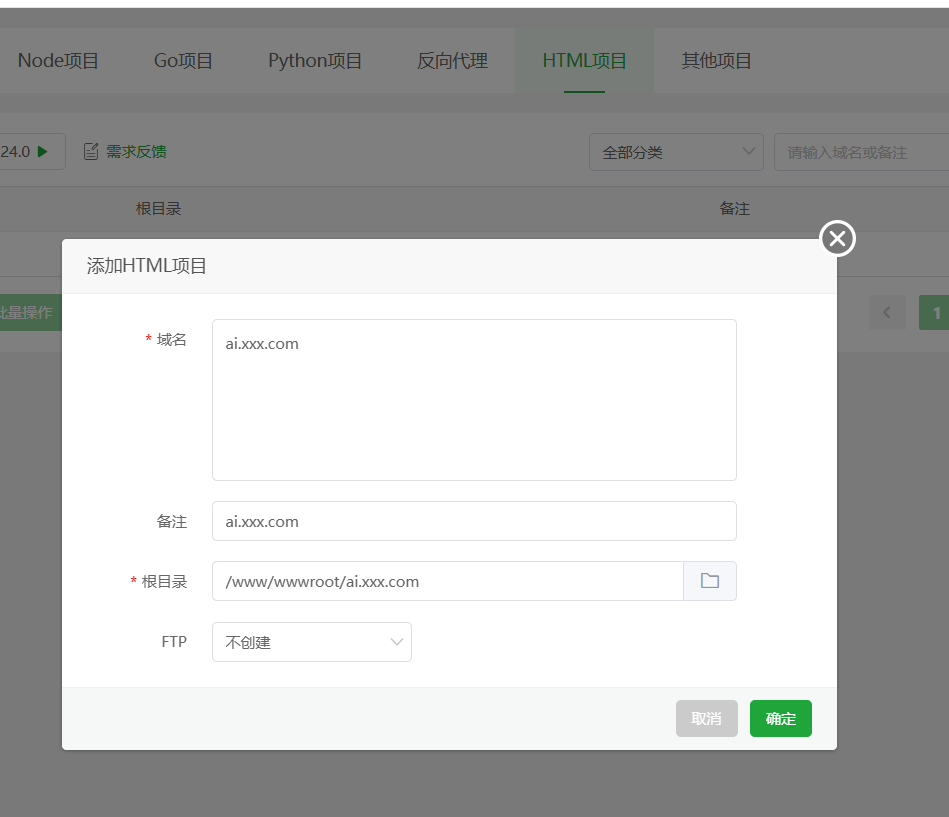Click the 取消 cancel button
949x817 pixels.
[706, 718]
